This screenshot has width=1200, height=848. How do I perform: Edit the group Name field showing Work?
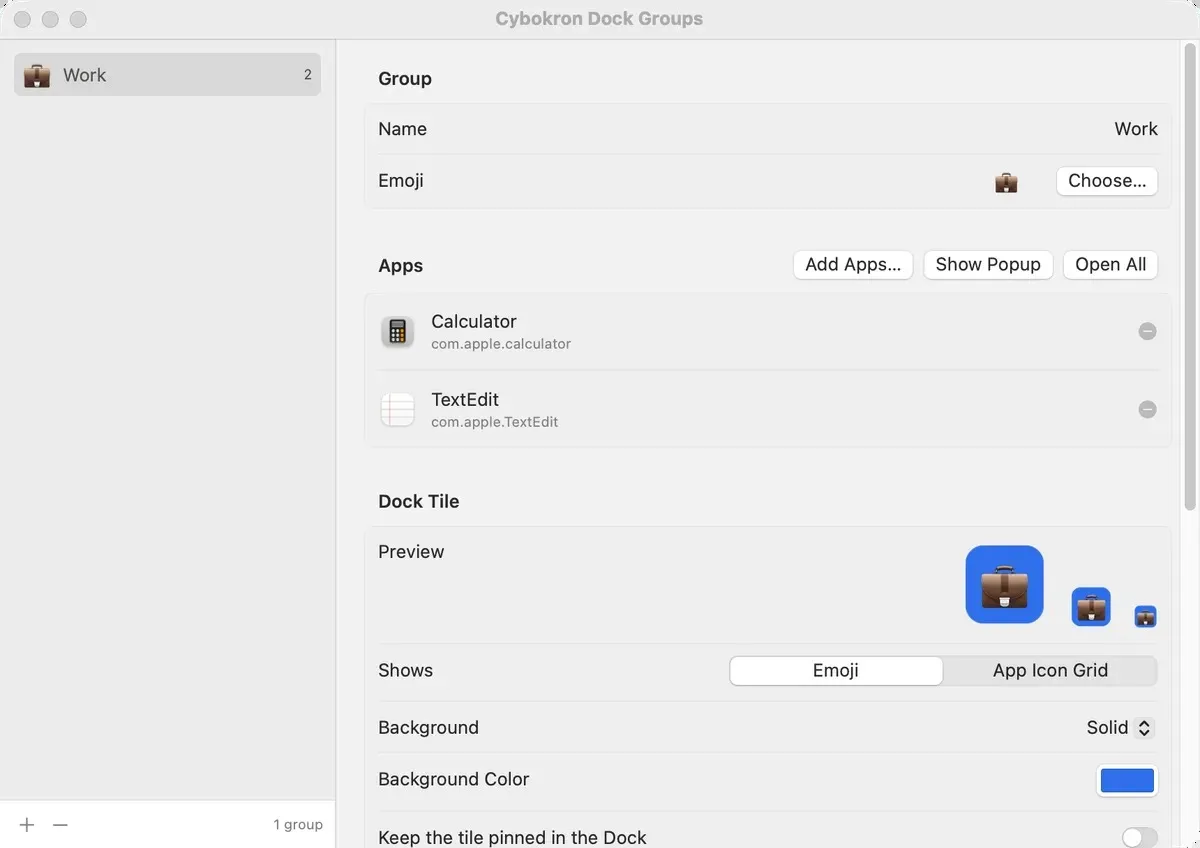(1136, 129)
